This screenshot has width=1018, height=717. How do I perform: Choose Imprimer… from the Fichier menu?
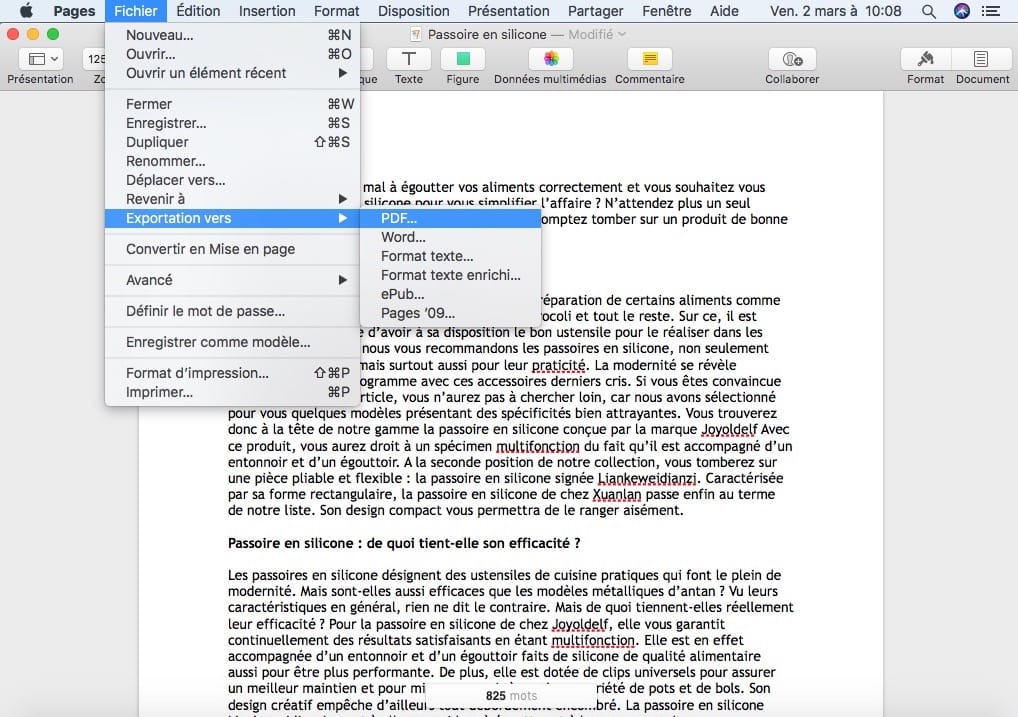point(232,392)
